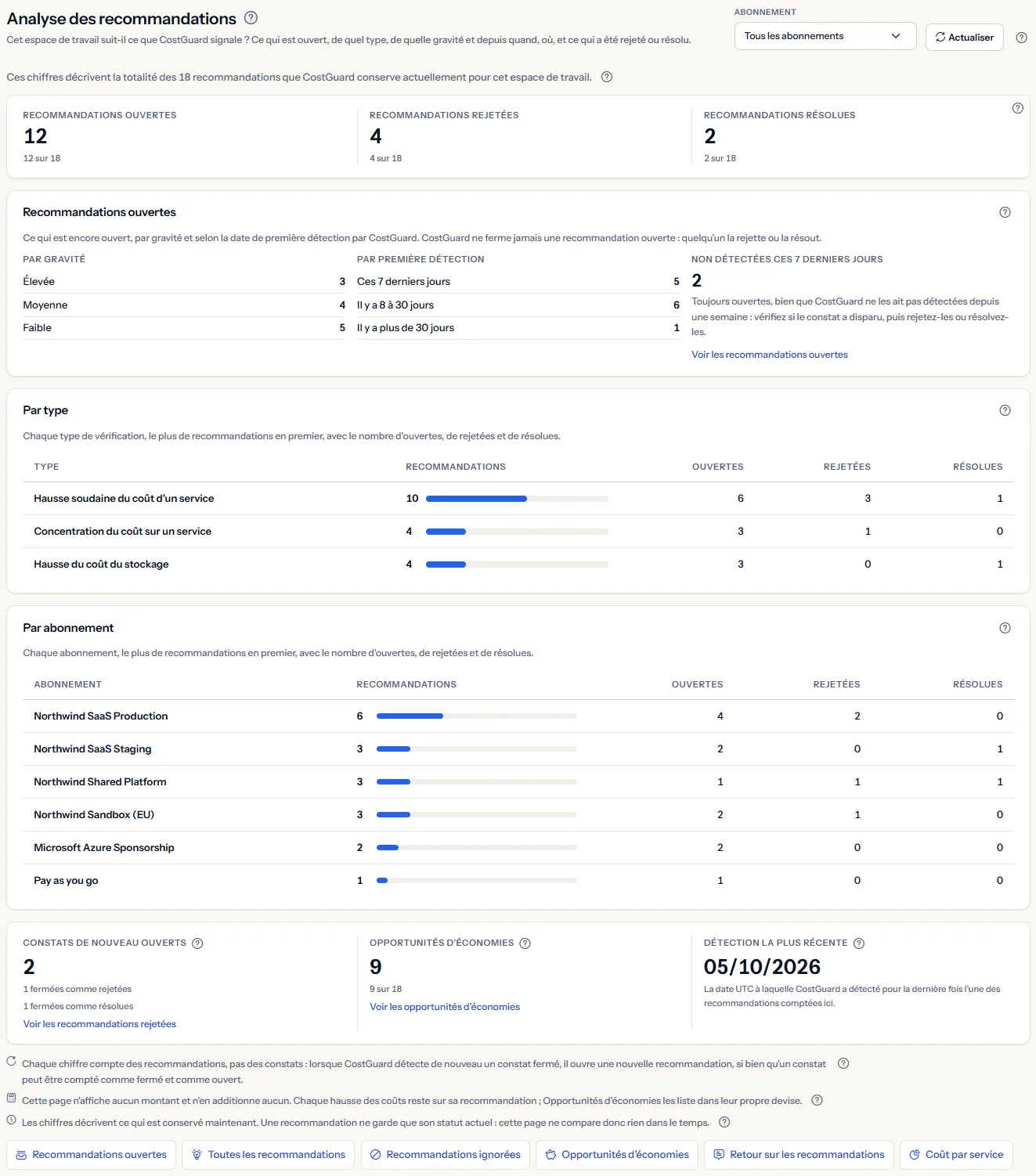Open the Tous les abonnements dropdown
Screen dimensions: 1036x1176
[825, 36]
